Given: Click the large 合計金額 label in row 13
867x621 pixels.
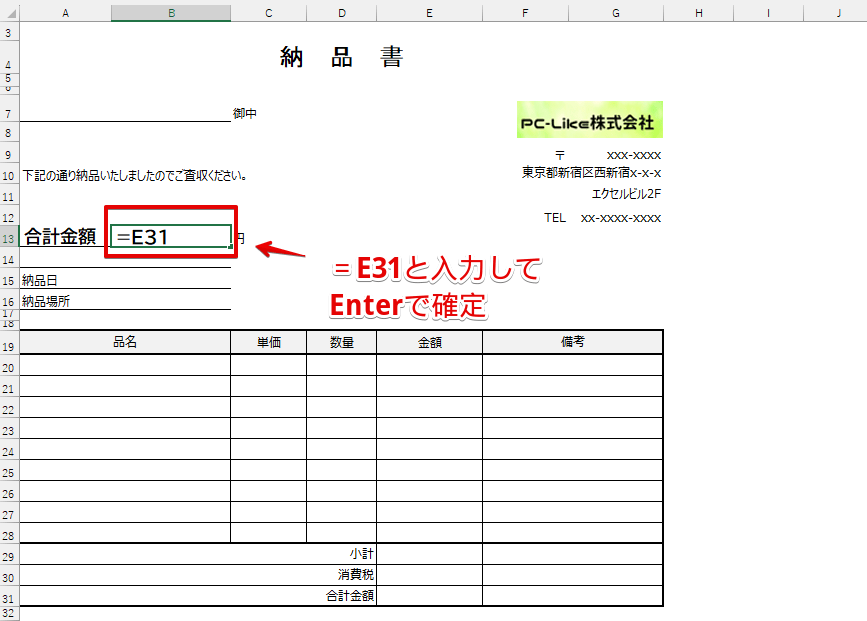Looking at the screenshot, I should 60,237.
